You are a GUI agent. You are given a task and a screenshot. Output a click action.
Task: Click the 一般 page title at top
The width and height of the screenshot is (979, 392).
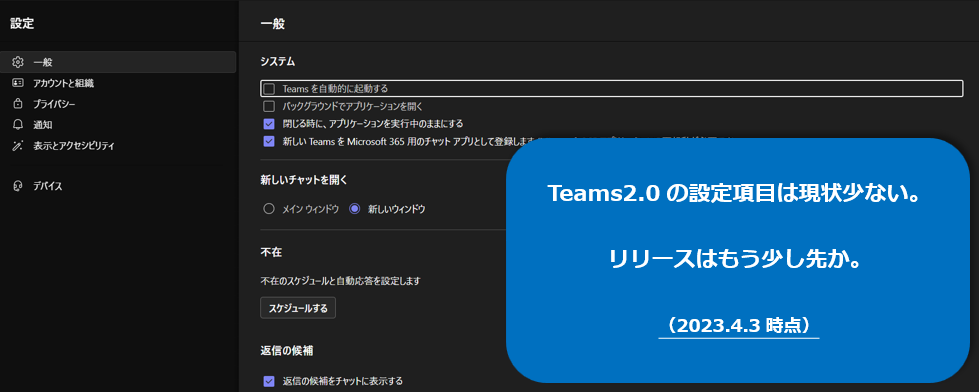point(272,24)
